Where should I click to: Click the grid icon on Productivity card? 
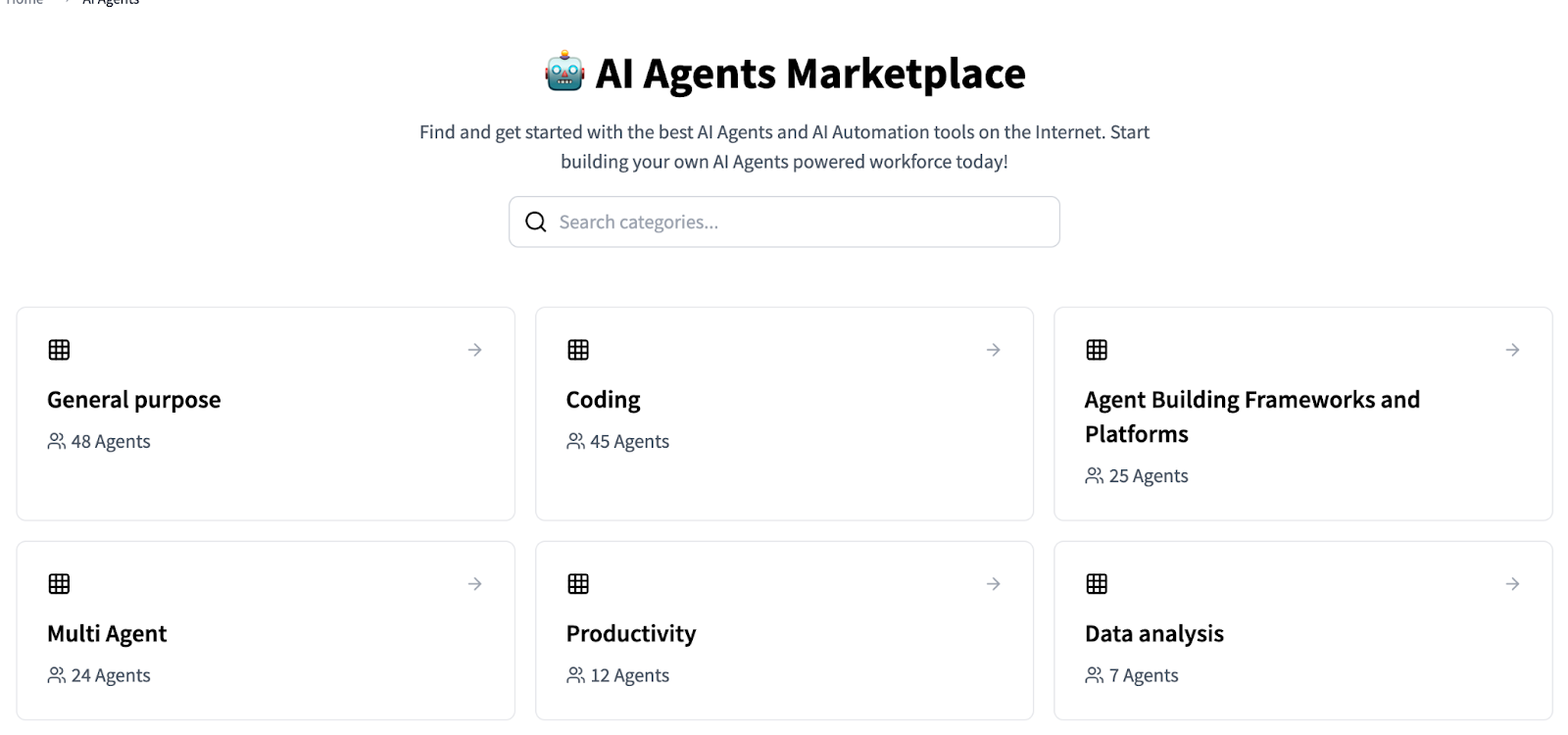pyautogui.click(x=578, y=584)
